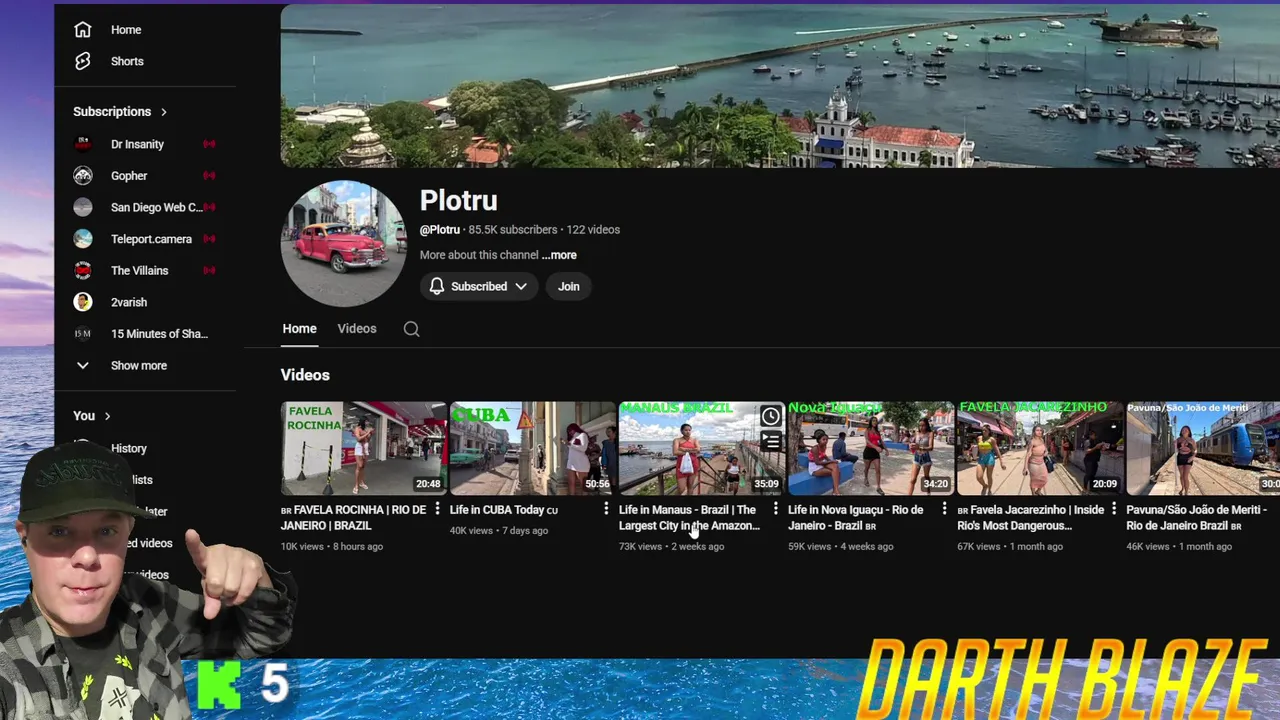Expand Subscriptions section chevron
1280x720 pixels.
[164, 112]
